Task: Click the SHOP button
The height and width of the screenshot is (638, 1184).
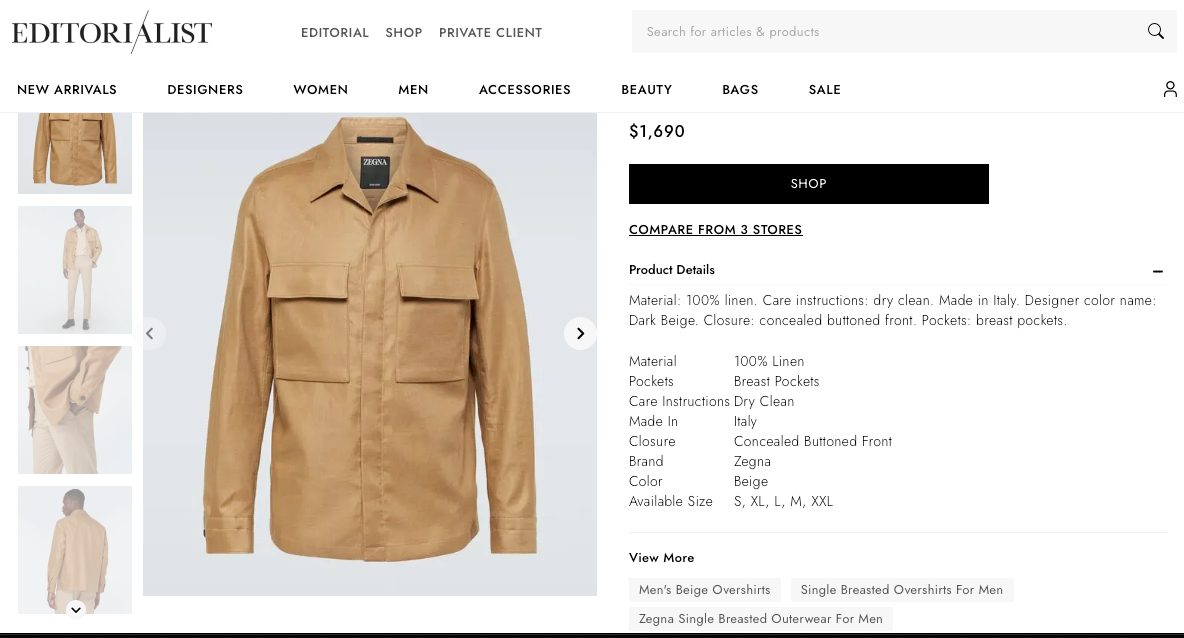Action: (808, 184)
